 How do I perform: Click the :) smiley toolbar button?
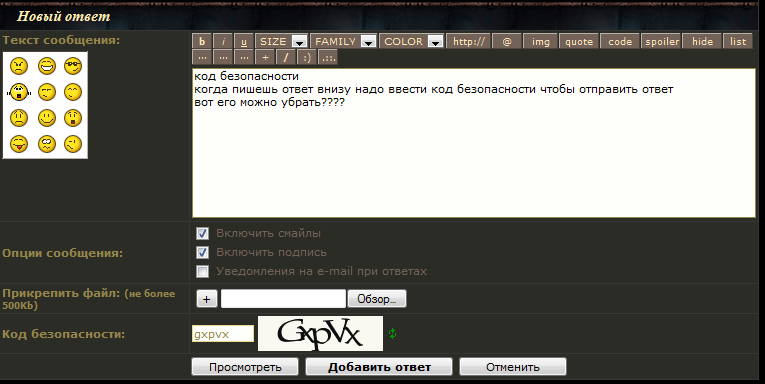tap(306, 57)
